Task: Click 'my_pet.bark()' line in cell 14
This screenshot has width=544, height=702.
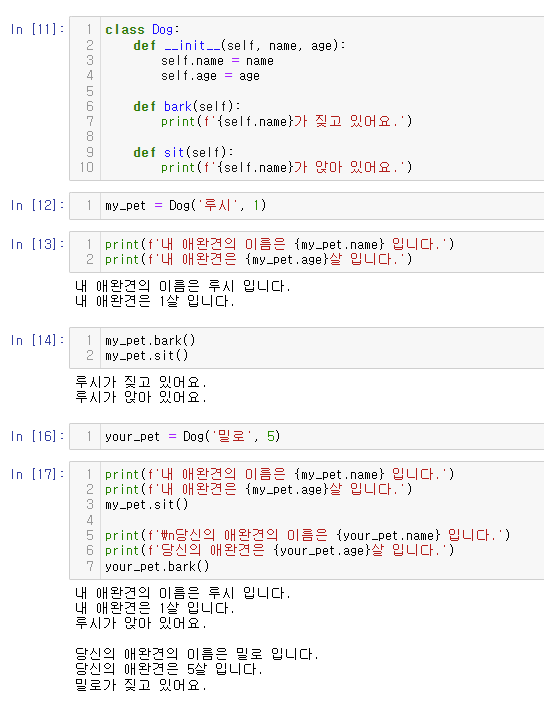Action: point(150,341)
